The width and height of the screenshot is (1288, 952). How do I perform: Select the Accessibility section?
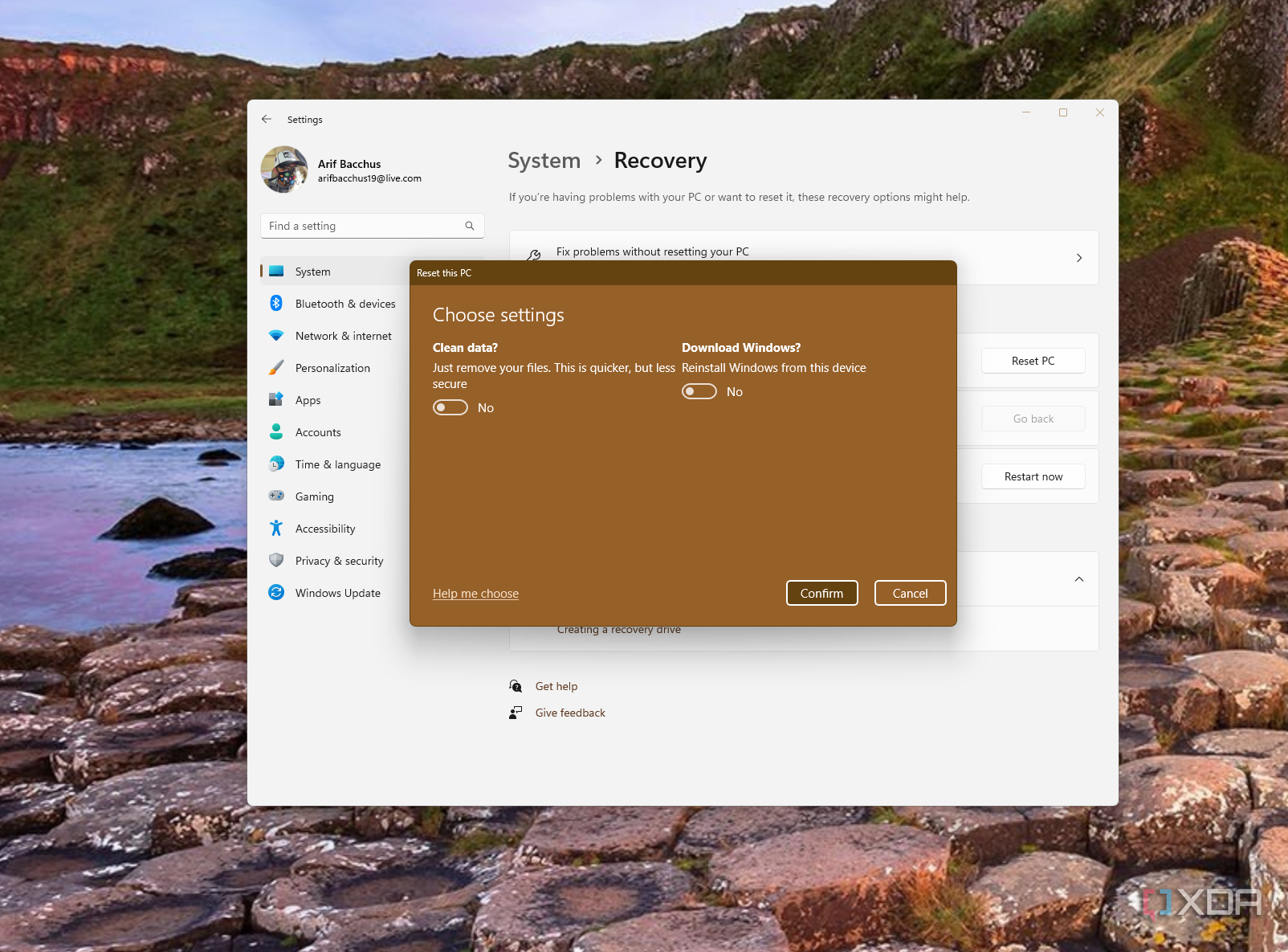tap(325, 529)
